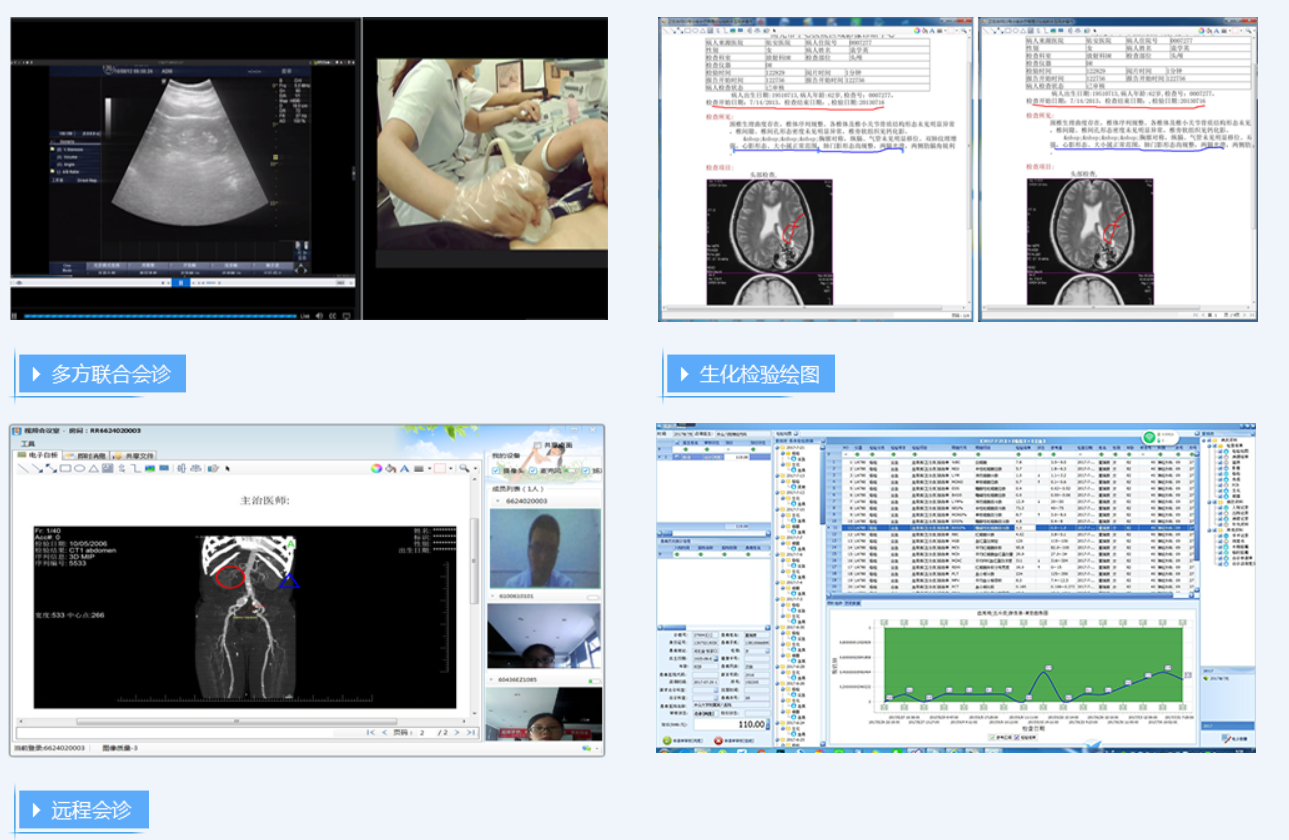Go to last page in whiteboard navigator
The height and width of the screenshot is (840, 1289).
[471, 732]
